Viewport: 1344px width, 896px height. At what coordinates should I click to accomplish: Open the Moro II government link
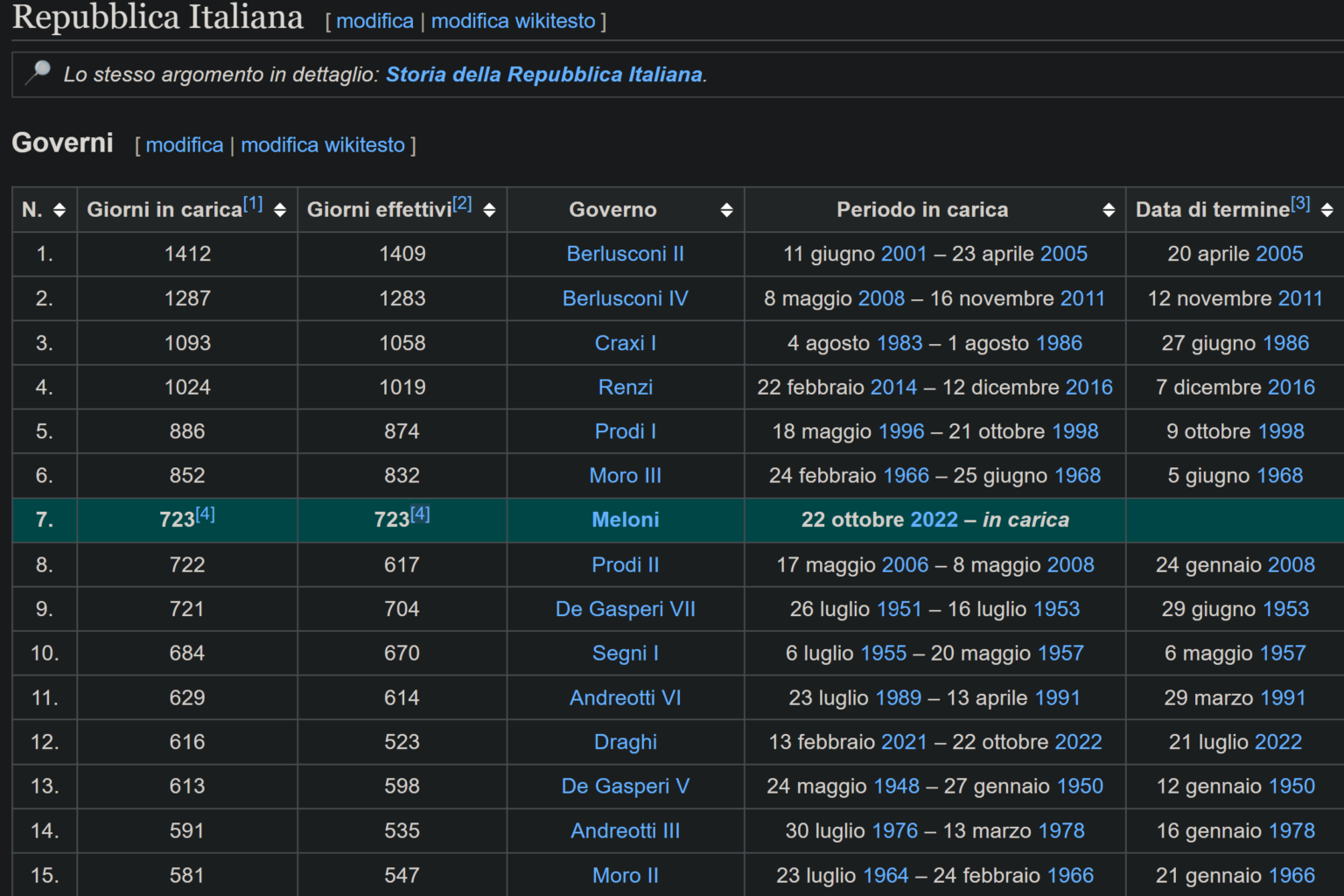(626, 875)
